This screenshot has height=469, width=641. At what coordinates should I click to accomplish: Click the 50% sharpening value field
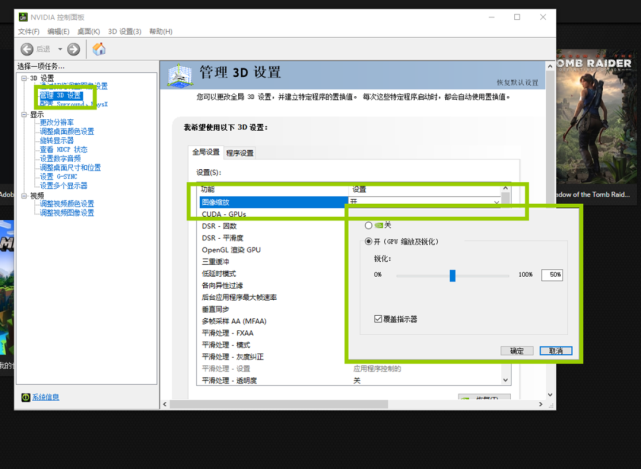click(x=552, y=275)
